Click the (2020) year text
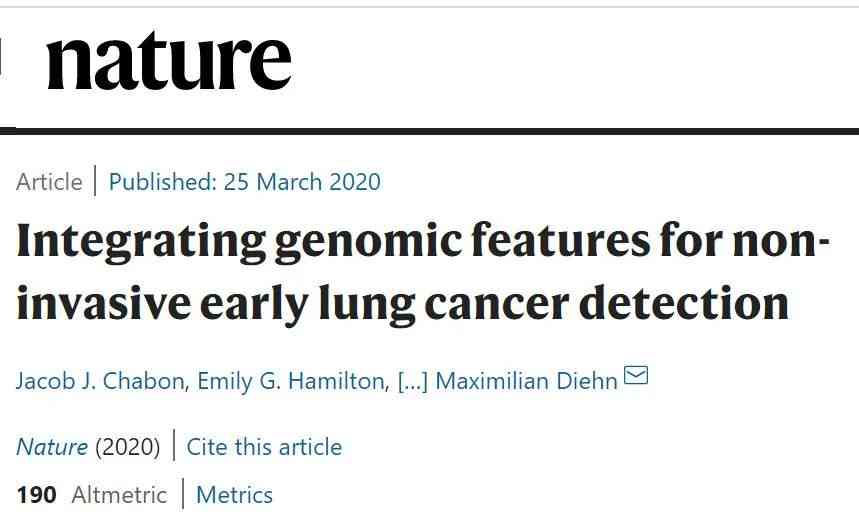Screen dimensions: 859x512 (128, 447)
